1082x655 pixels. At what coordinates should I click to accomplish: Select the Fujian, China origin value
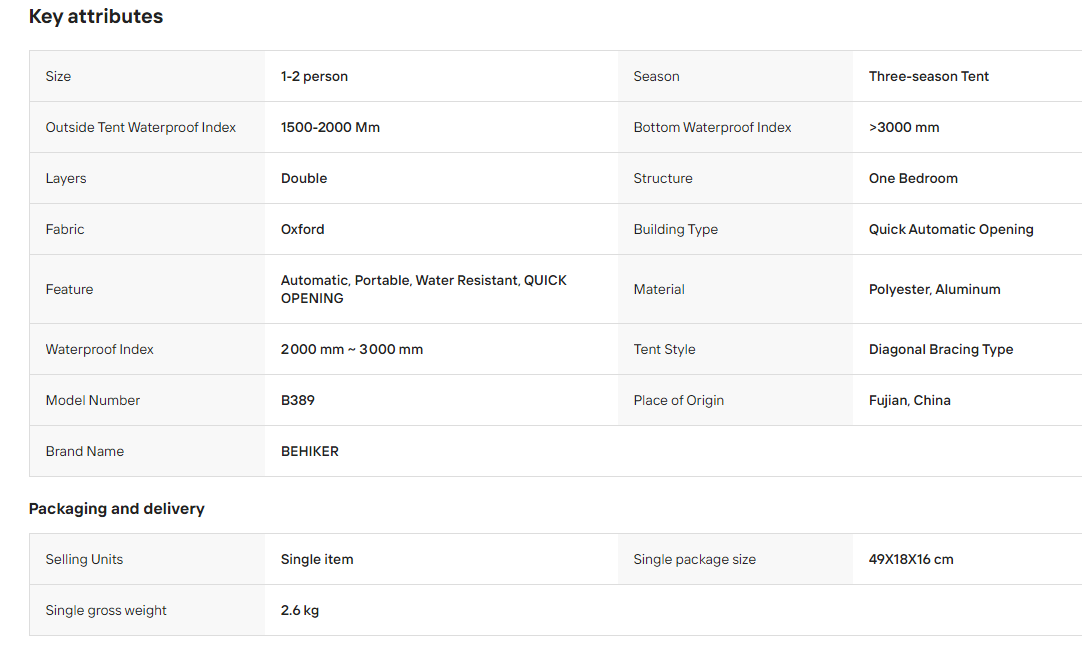coord(909,401)
